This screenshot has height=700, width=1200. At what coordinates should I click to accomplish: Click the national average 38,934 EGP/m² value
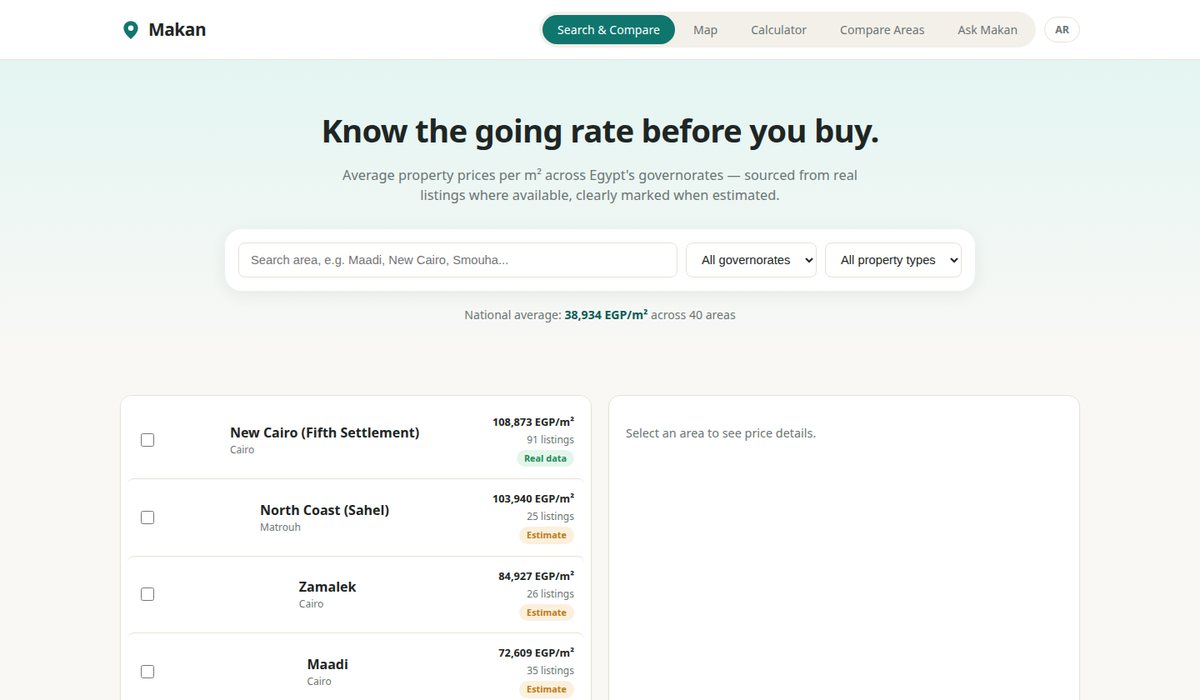(606, 315)
